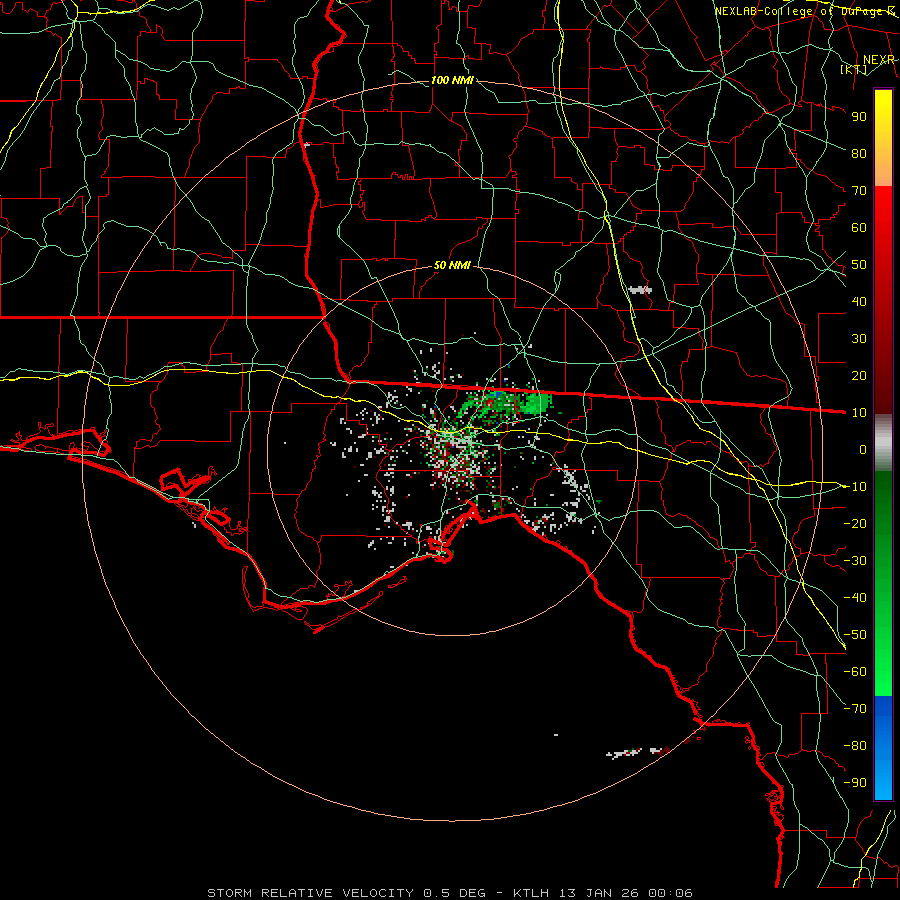Image resolution: width=900 pixels, height=900 pixels.
Task: Click the -40 knot scale label
Action: (855, 598)
